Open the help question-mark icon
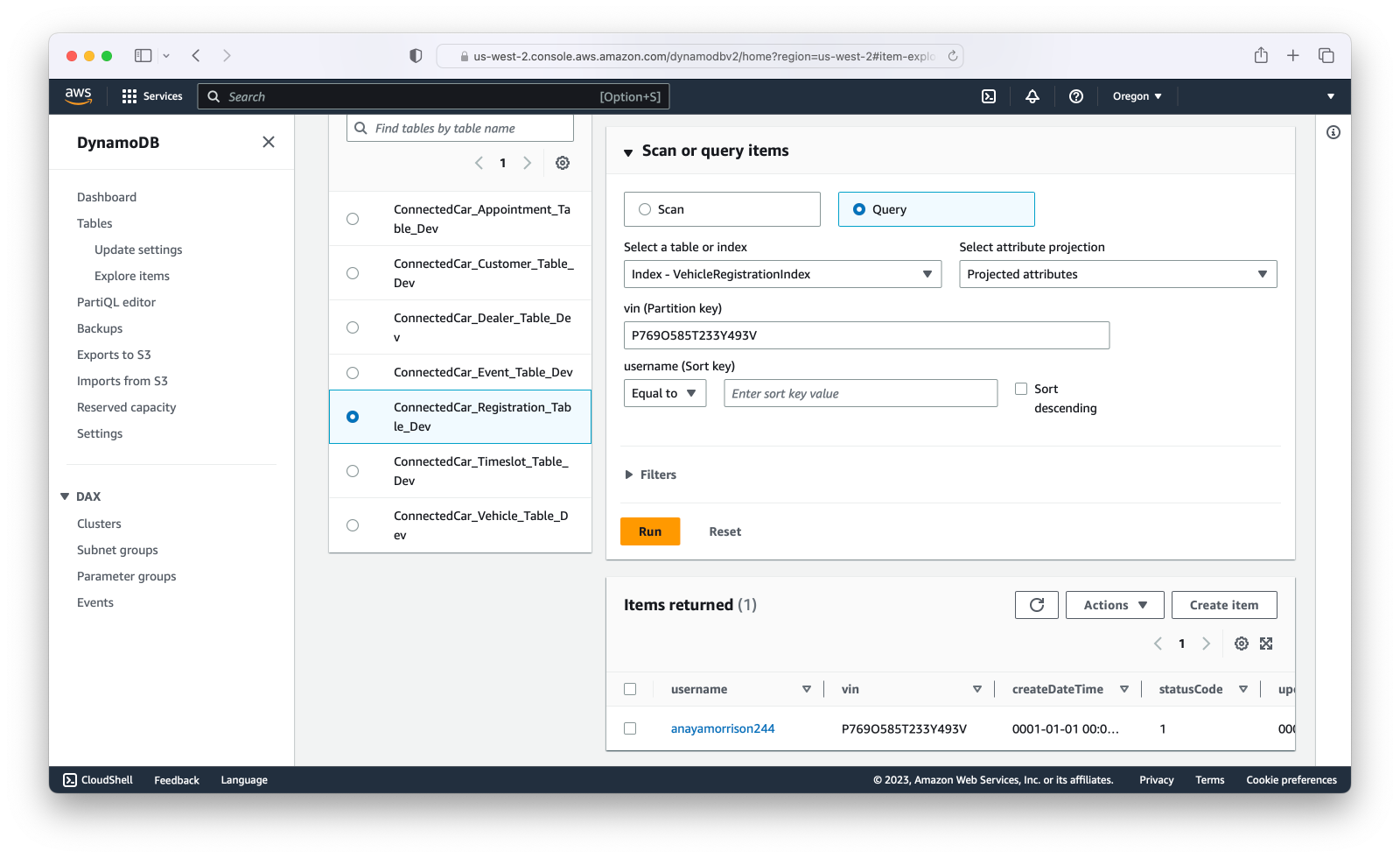Viewport: 1400px width, 858px height. point(1076,96)
